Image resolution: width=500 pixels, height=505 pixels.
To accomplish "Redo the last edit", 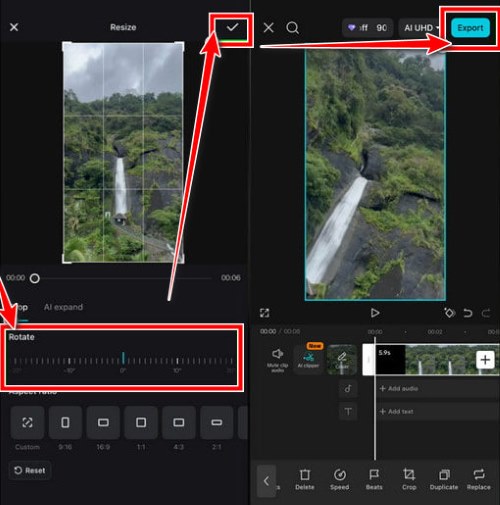I will click(x=486, y=313).
